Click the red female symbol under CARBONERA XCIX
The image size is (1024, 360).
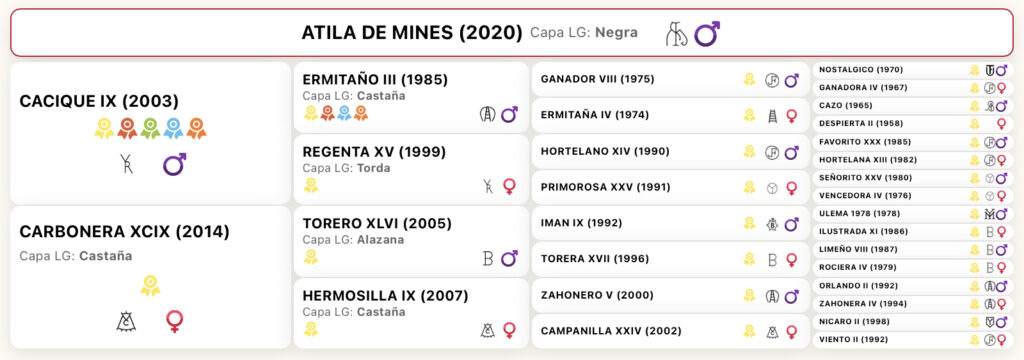174,321
